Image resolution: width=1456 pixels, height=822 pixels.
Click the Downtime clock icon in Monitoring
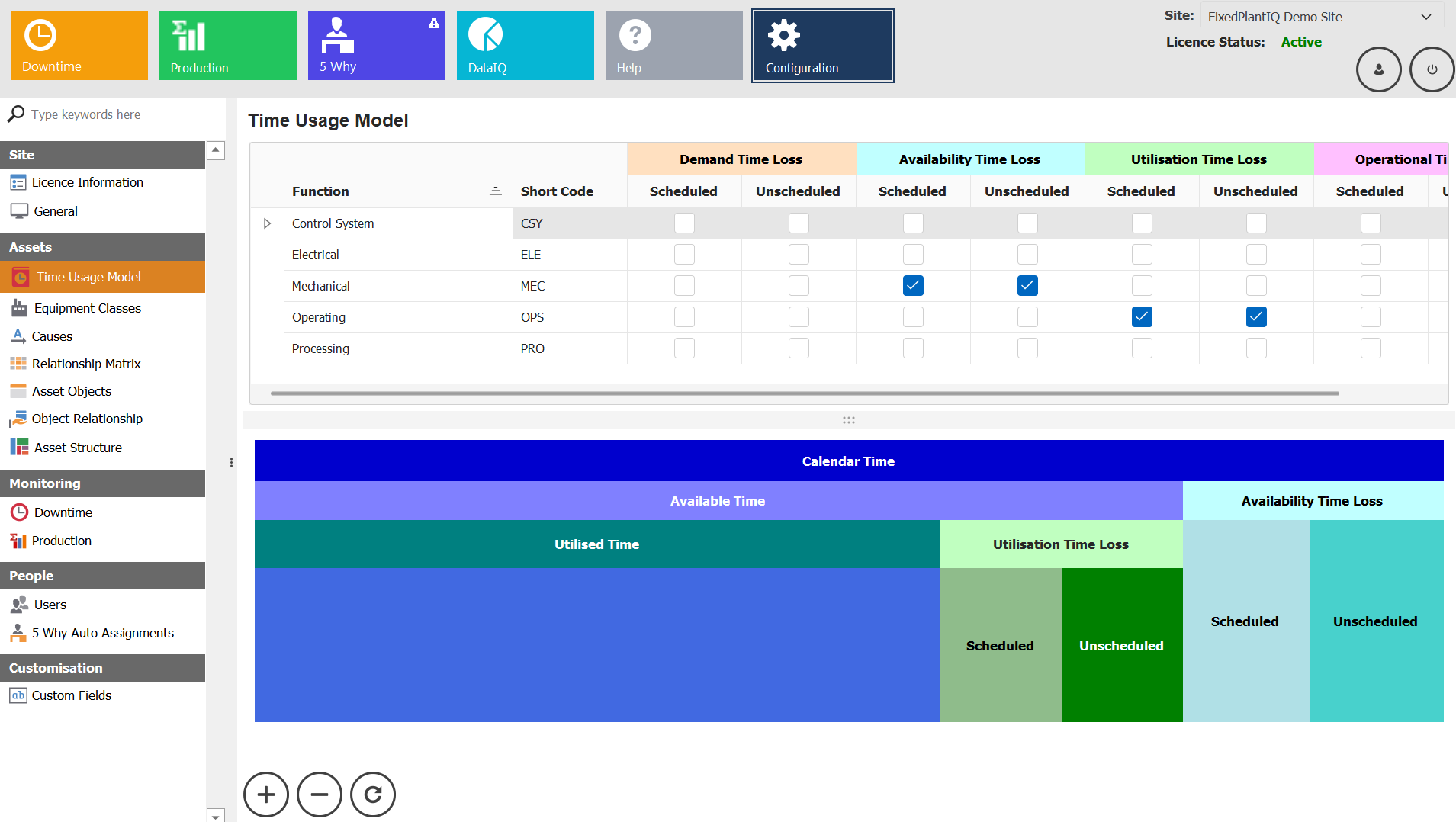19,512
